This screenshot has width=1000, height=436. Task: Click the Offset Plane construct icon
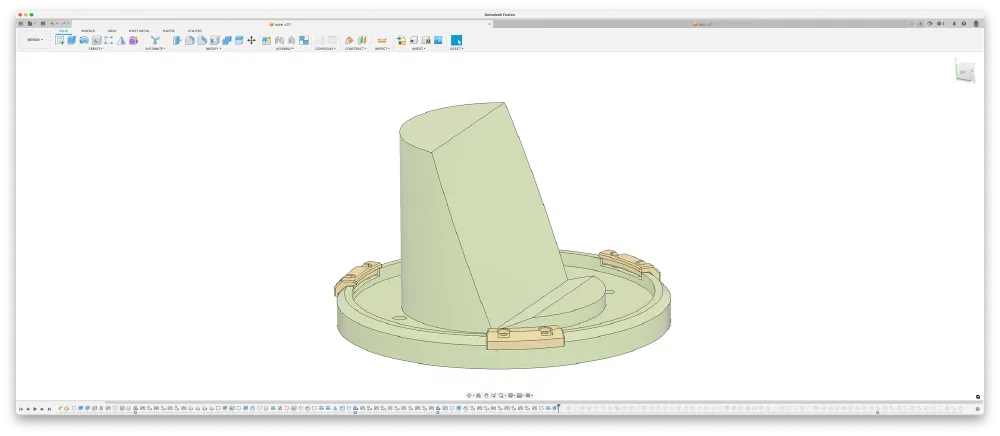(x=349, y=40)
